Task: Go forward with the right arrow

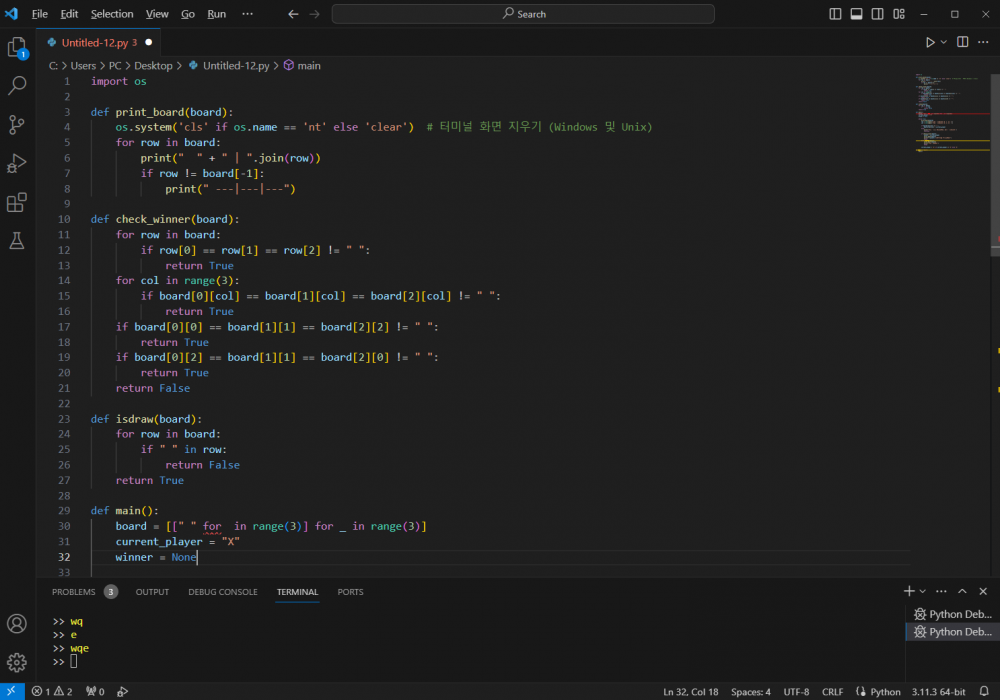Action: coord(314,14)
